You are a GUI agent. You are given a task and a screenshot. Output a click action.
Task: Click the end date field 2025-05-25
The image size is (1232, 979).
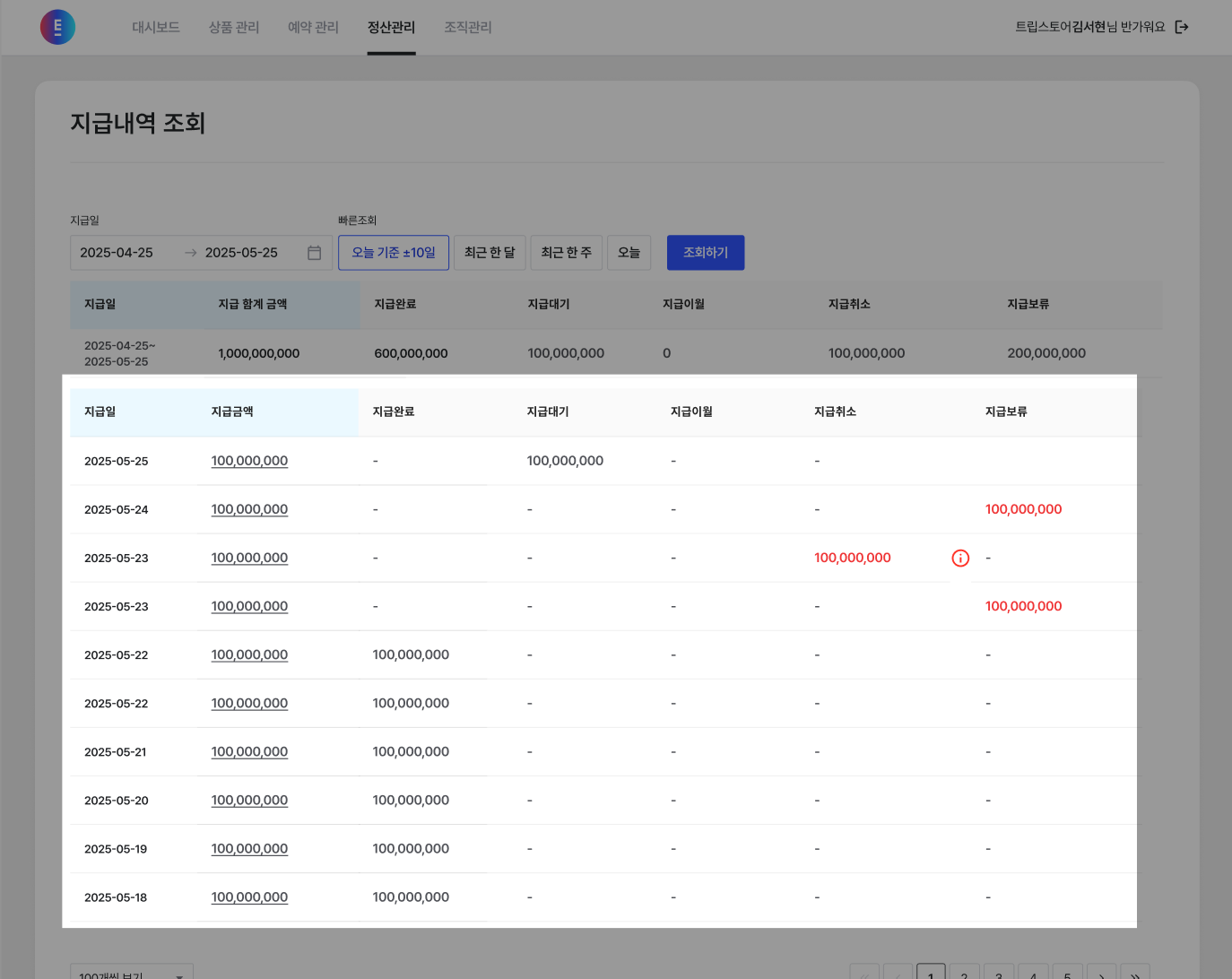click(241, 253)
